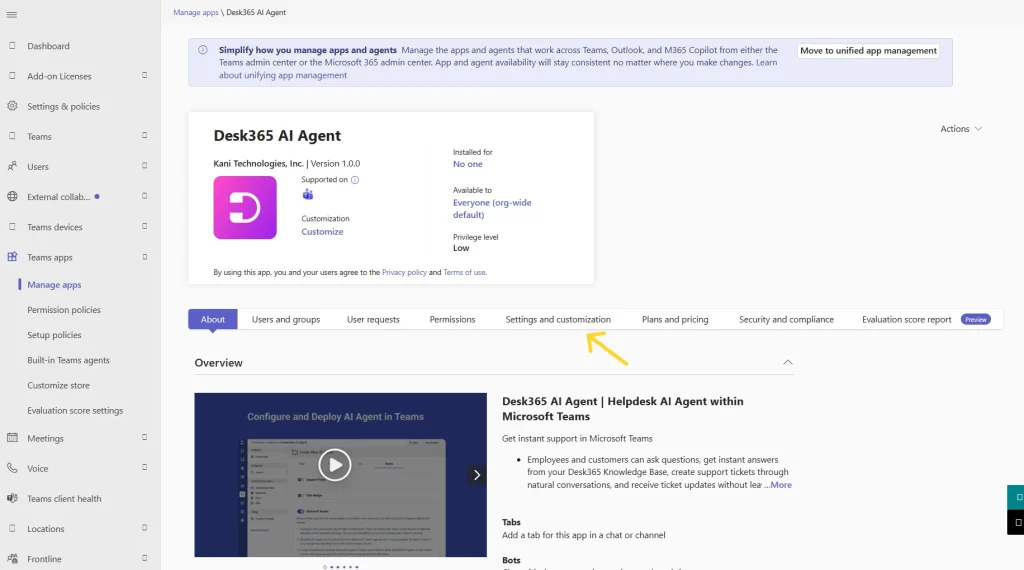Click the Teams client health icon
The image size is (1024, 570).
pos(12,498)
